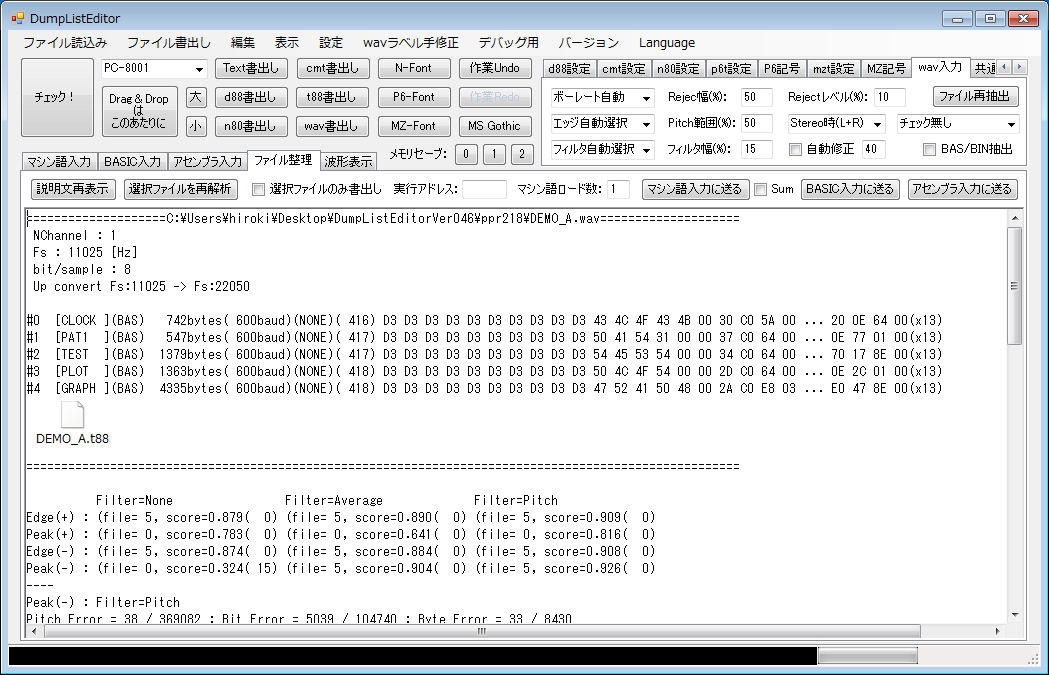
Task: Click the d88書出し button
Action: (x=251, y=97)
